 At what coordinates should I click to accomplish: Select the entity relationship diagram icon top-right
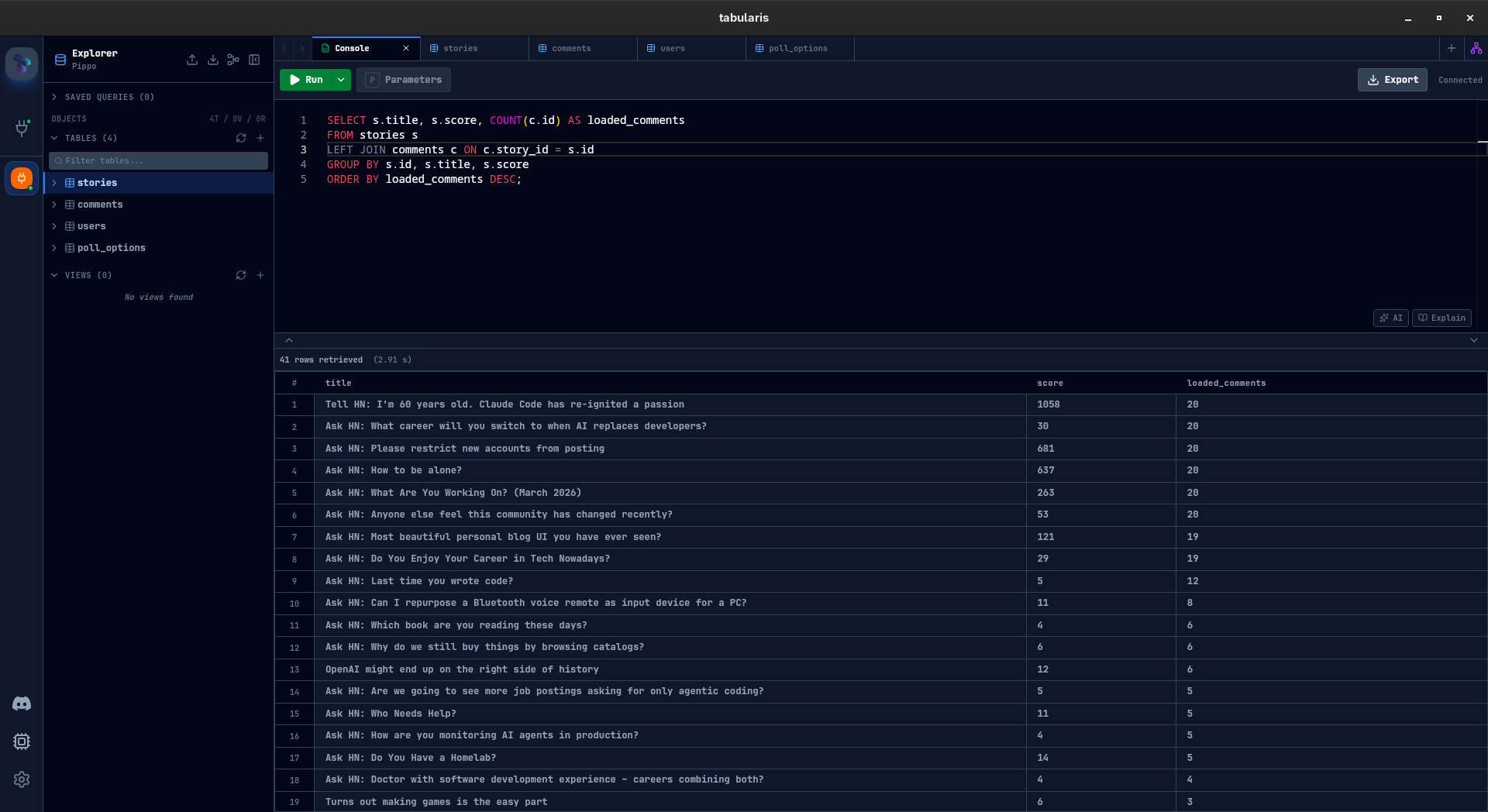point(1476,48)
